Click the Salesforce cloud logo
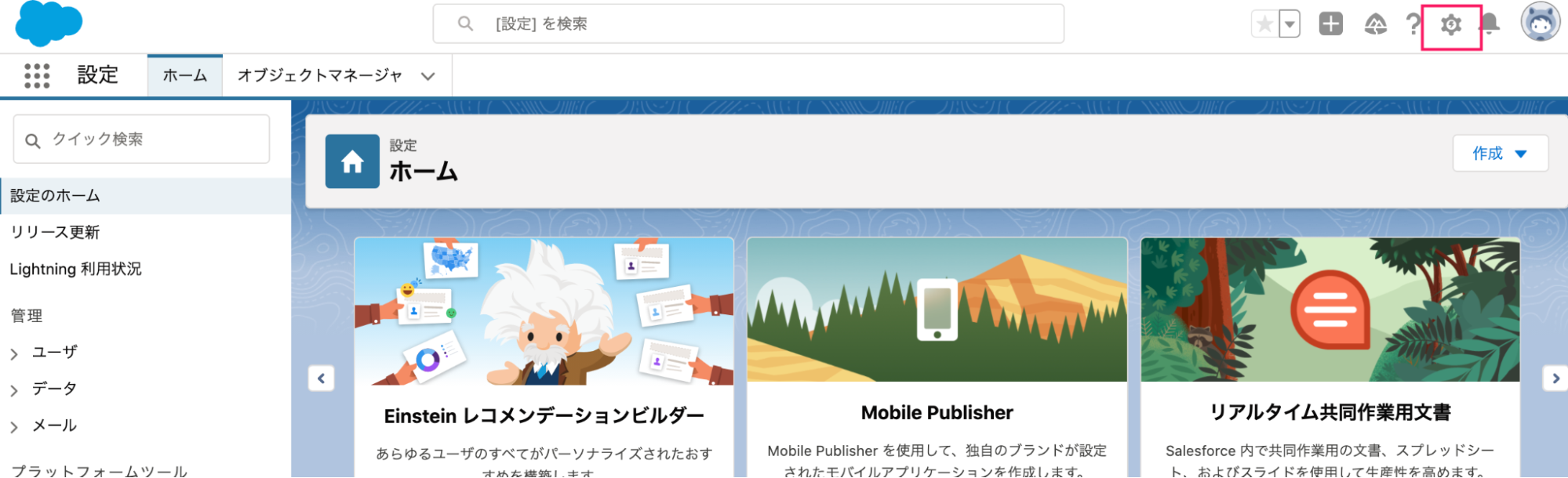1568x478 pixels. click(49, 24)
